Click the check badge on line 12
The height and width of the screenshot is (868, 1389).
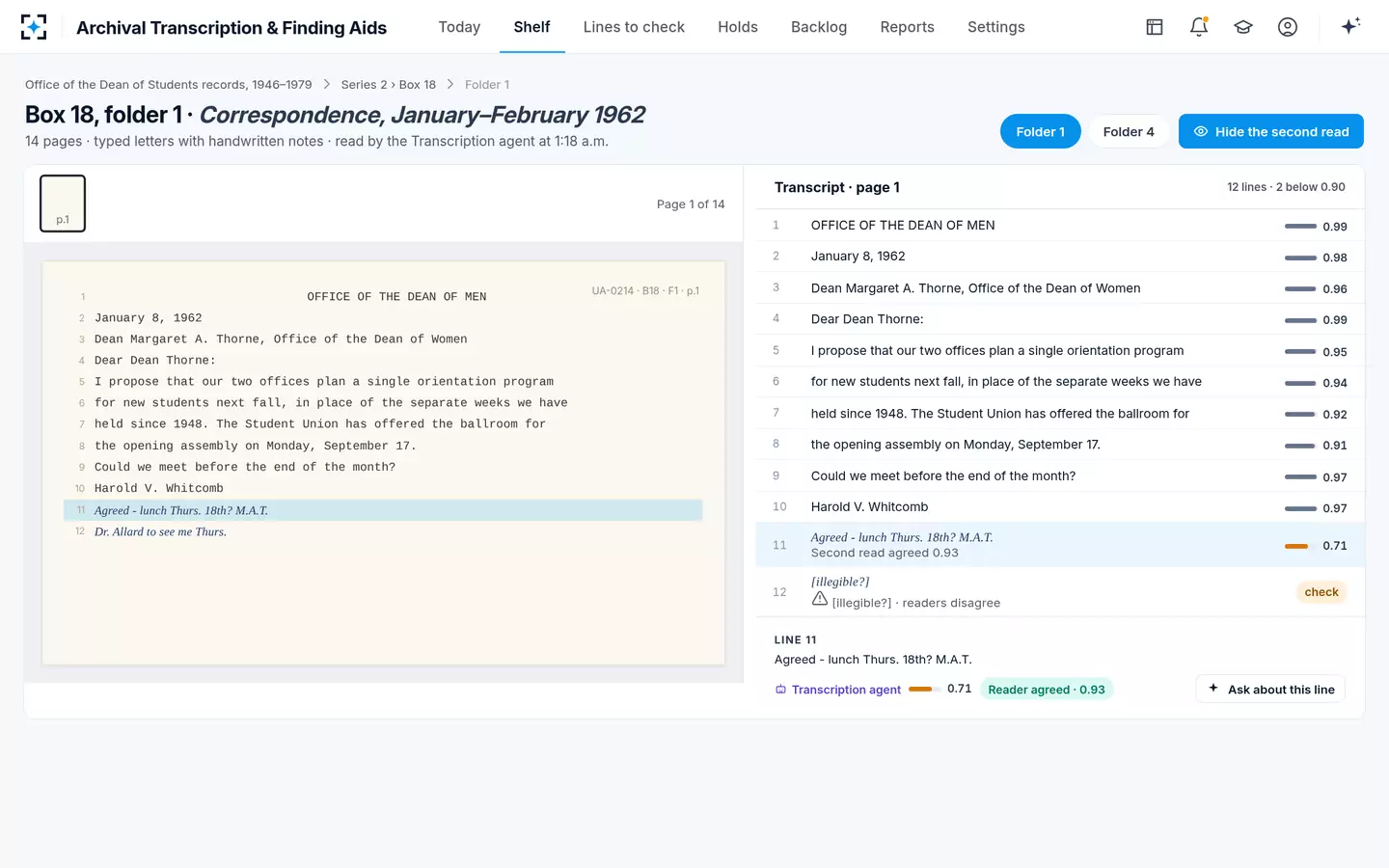pyautogui.click(x=1321, y=592)
